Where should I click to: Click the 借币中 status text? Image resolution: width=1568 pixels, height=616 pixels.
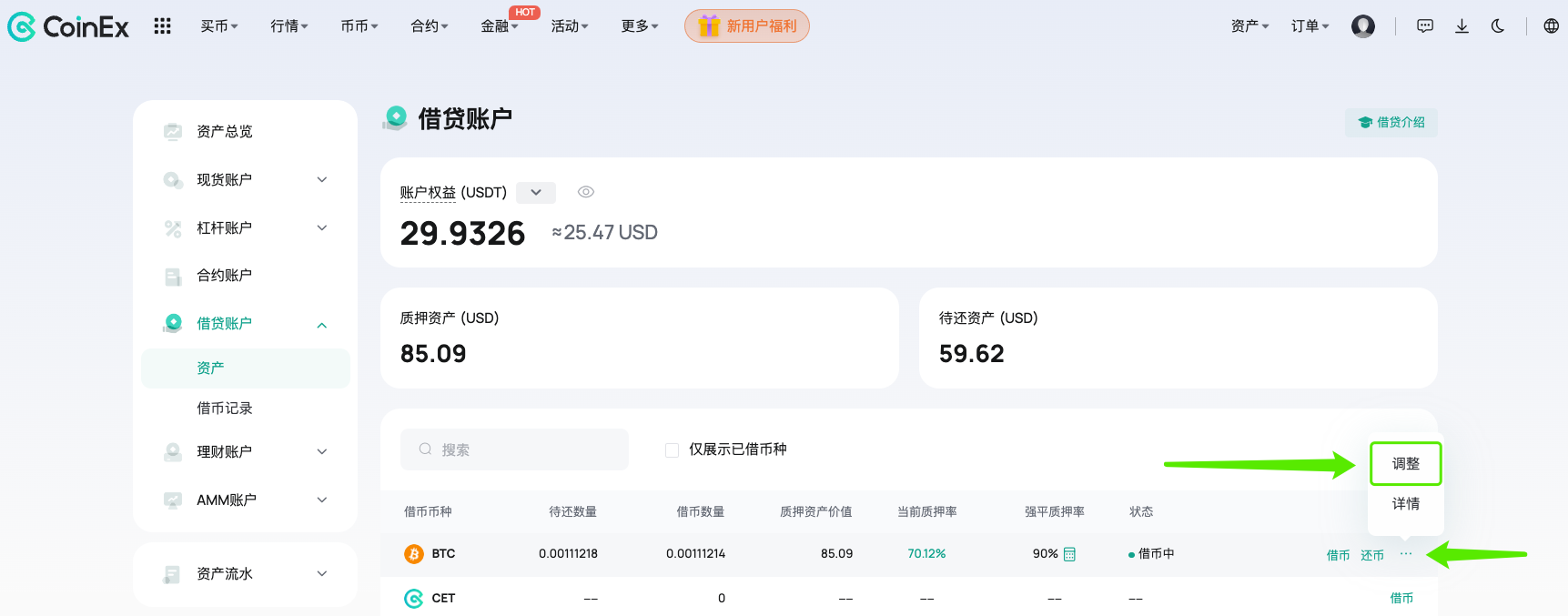coord(1156,553)
